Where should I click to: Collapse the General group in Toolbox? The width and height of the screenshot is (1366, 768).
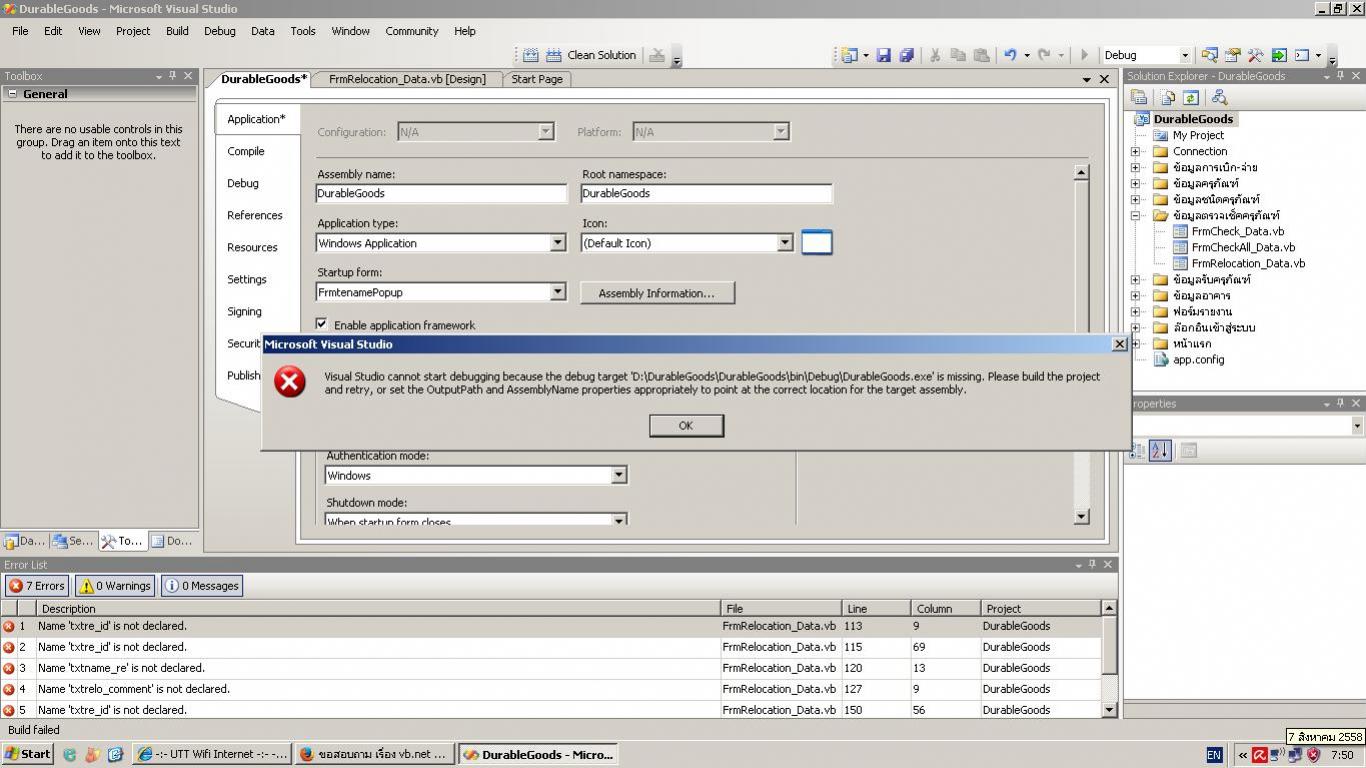pyautogui.click(x=12, y=94)
